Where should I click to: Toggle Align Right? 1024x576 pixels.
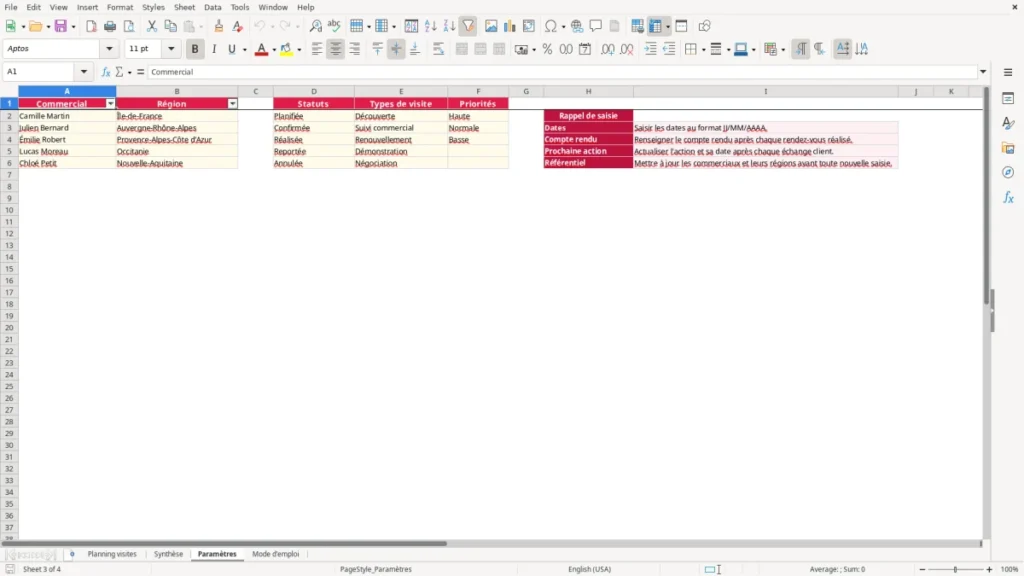[355, 49]
